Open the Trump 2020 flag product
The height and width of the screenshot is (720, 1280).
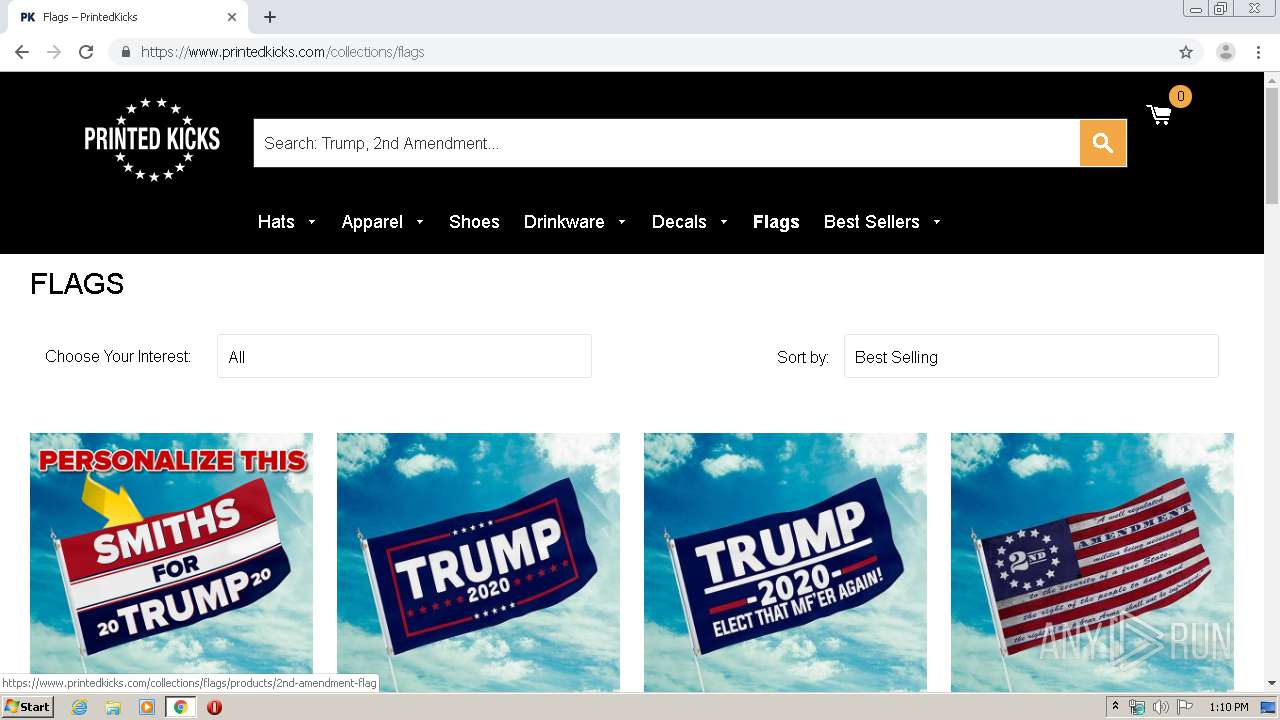click(478, 562)
